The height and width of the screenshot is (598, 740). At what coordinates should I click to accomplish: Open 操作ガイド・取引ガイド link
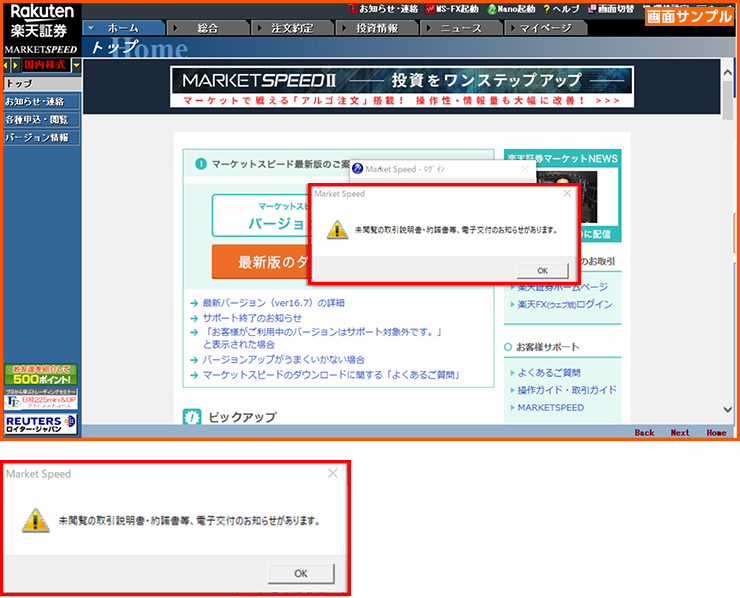coord(567,390)
